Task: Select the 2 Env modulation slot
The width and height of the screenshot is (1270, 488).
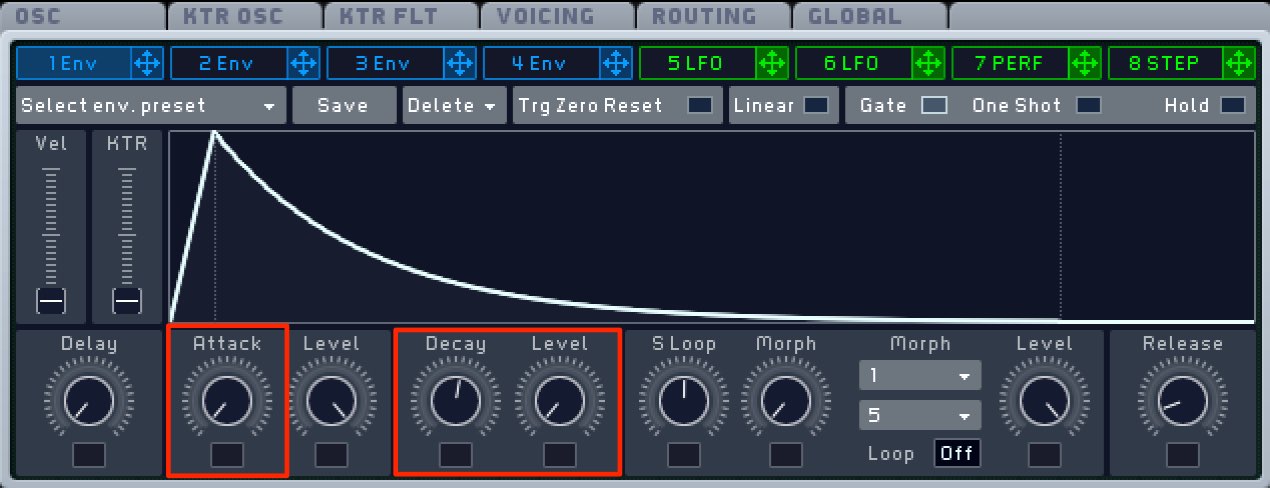Action: pos(229,64)
